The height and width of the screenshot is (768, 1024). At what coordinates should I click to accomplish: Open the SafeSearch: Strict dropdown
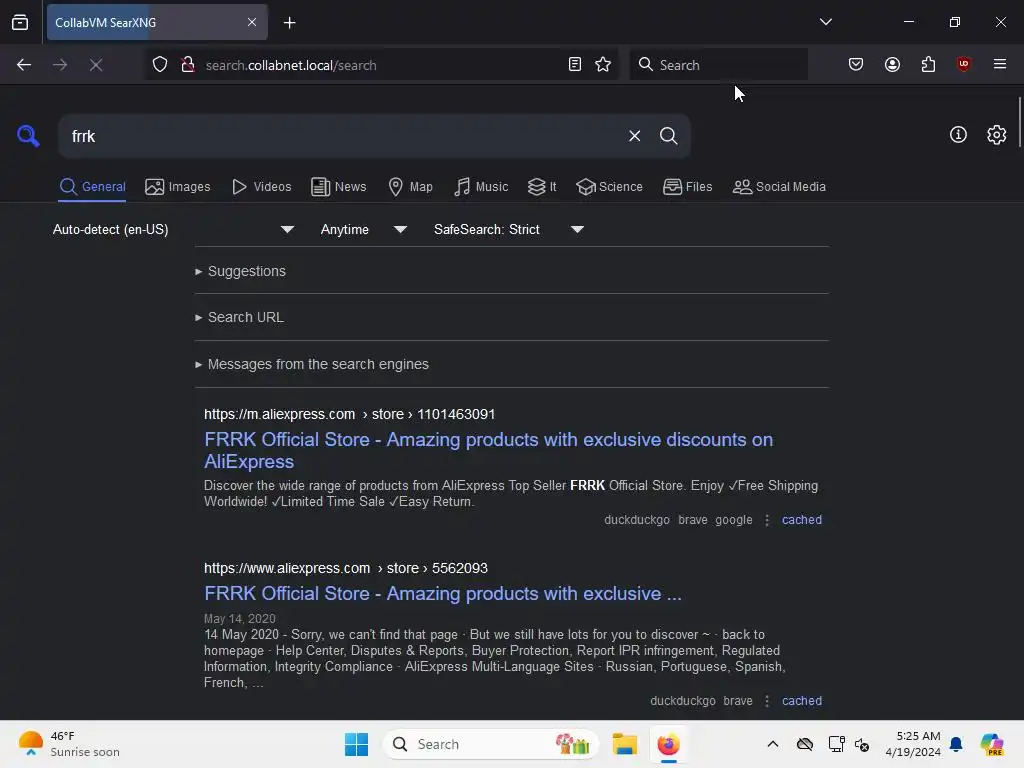(508, 229)
